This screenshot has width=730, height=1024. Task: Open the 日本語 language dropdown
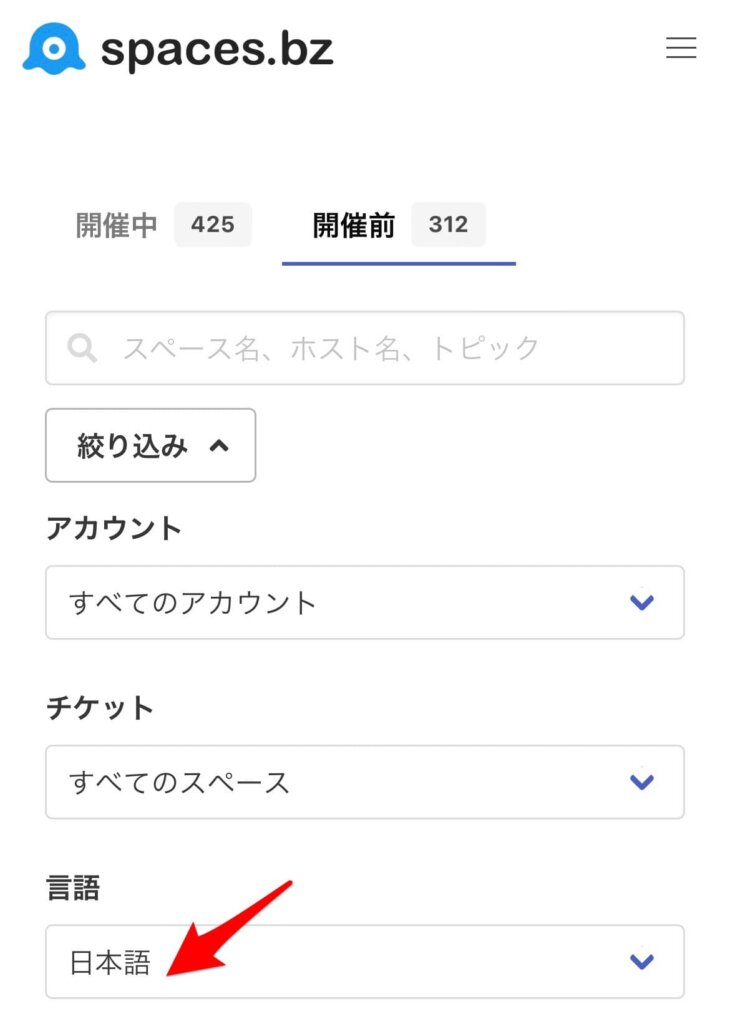click(x=365, y=961)
